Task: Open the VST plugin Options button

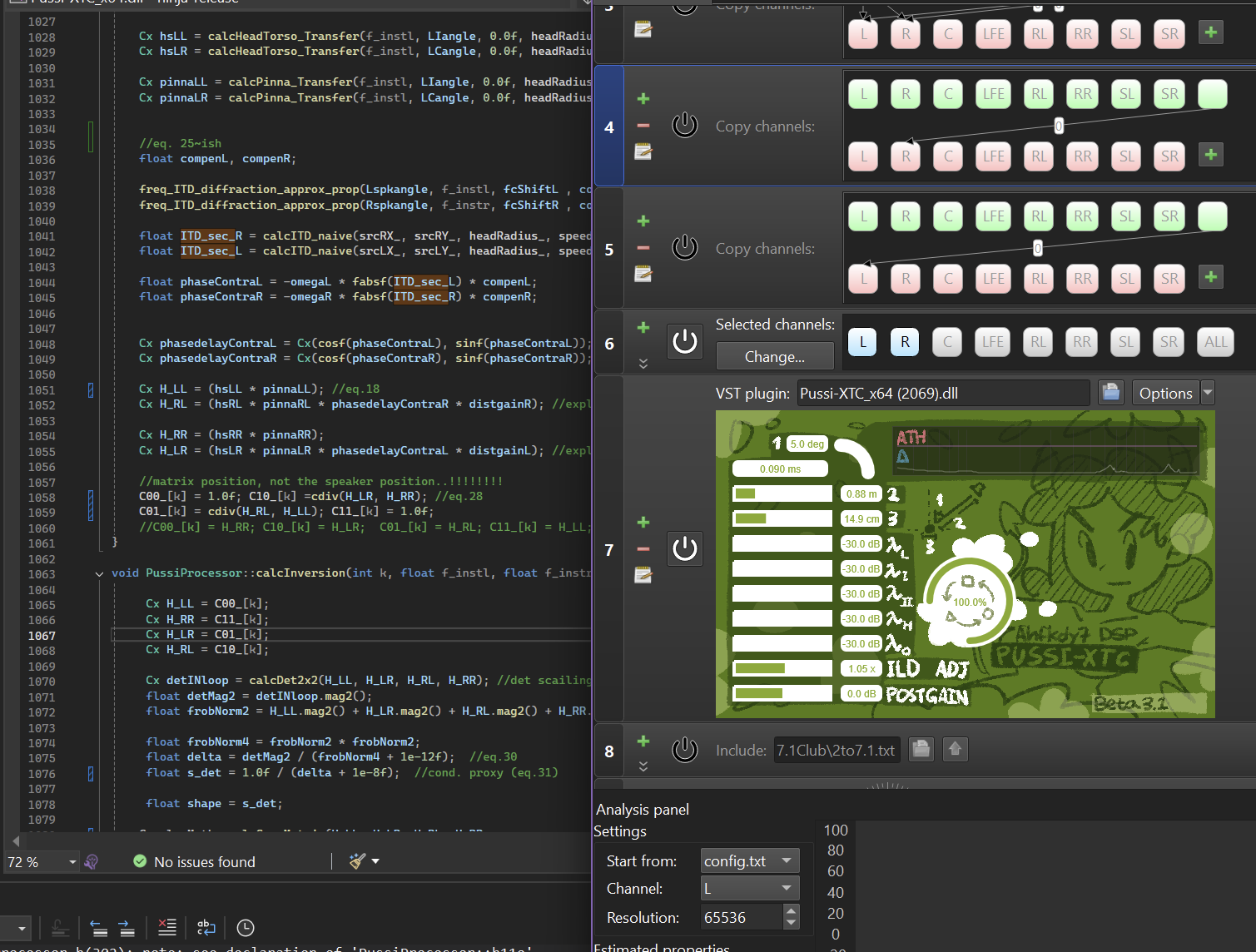Action: (1165, 393)
